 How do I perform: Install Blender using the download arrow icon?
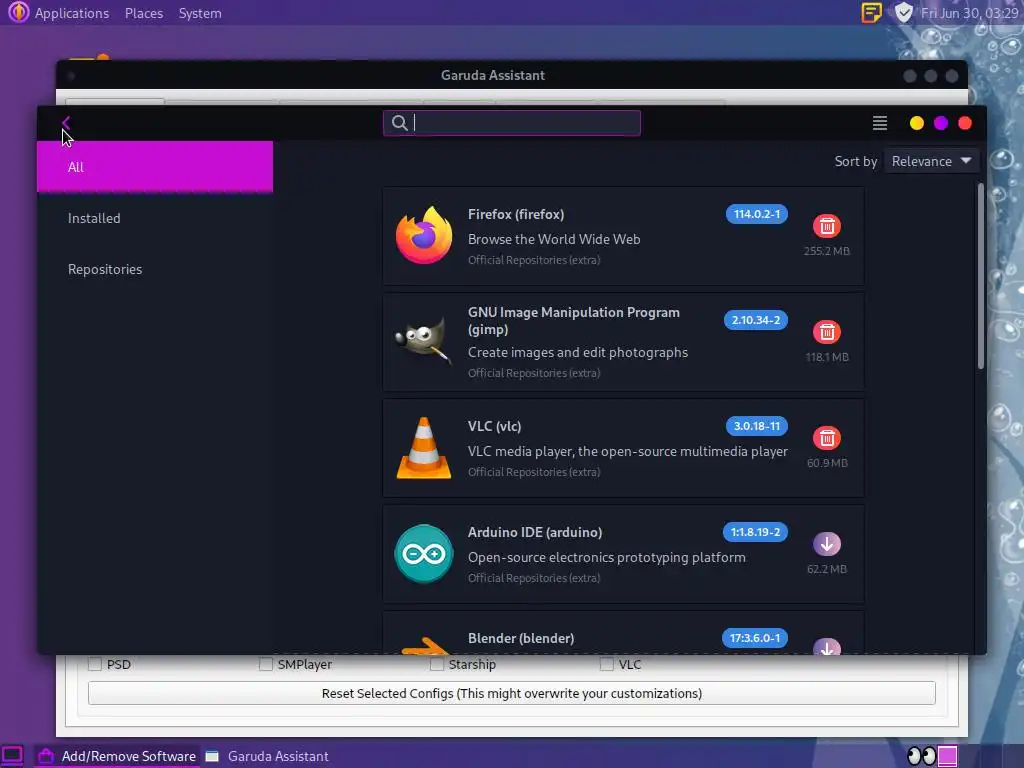pyautogui.click(x=827, y=646)
